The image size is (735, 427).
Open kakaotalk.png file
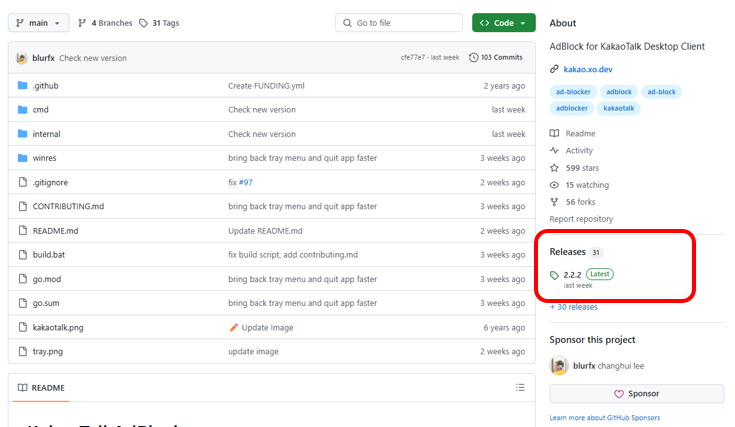58,327
